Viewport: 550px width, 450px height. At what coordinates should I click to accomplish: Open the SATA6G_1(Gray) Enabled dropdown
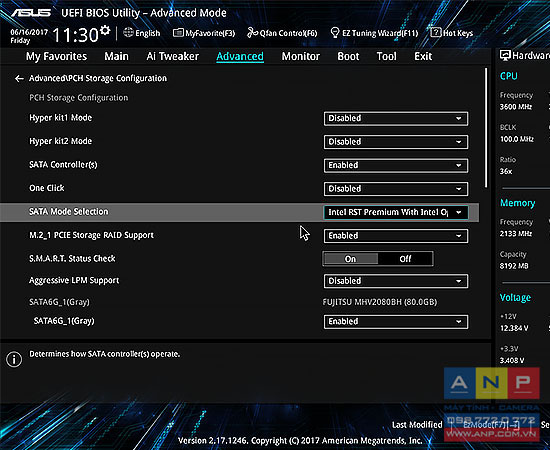pos(396,322)
